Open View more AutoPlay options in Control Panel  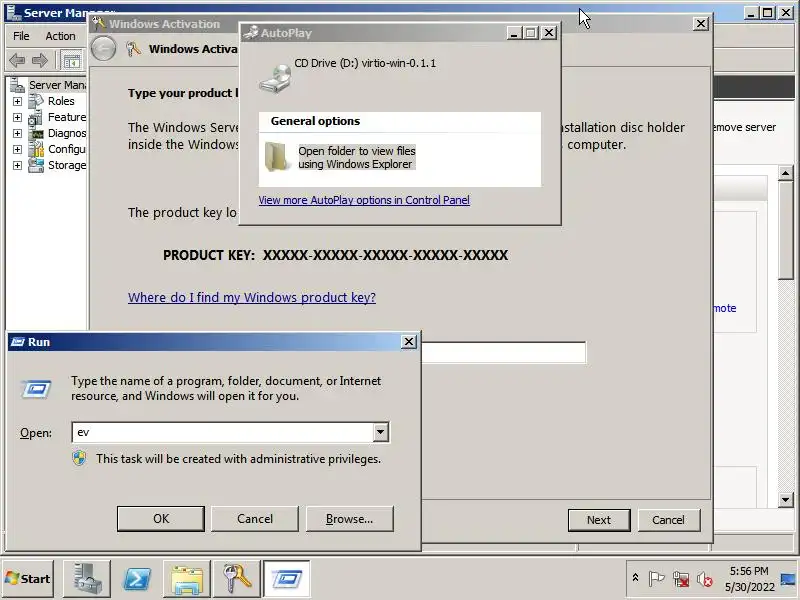click(364, 200)
